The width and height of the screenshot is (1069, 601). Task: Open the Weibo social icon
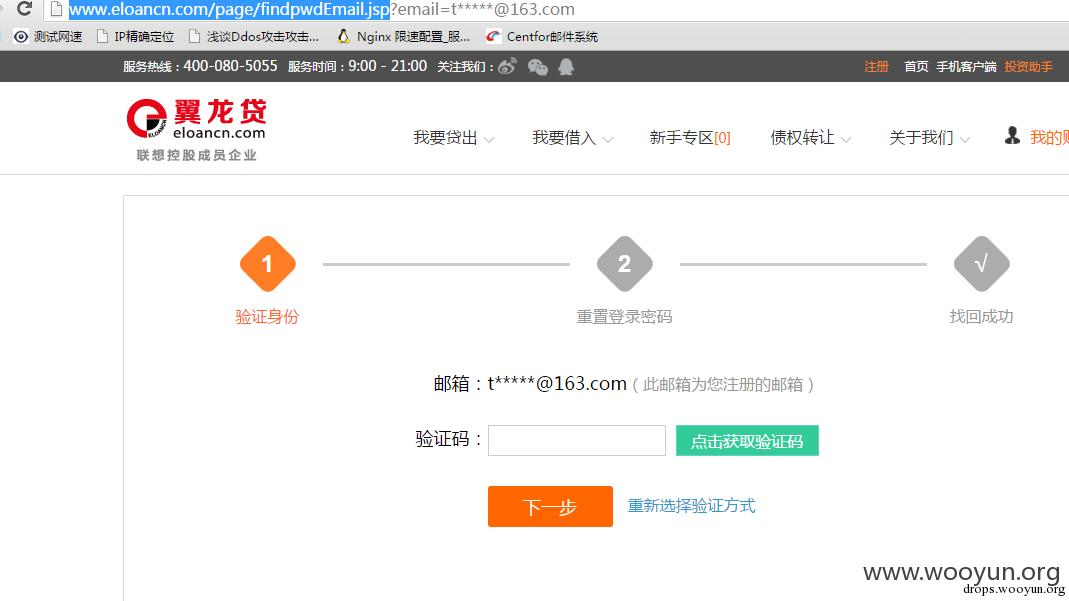(507, 67)
